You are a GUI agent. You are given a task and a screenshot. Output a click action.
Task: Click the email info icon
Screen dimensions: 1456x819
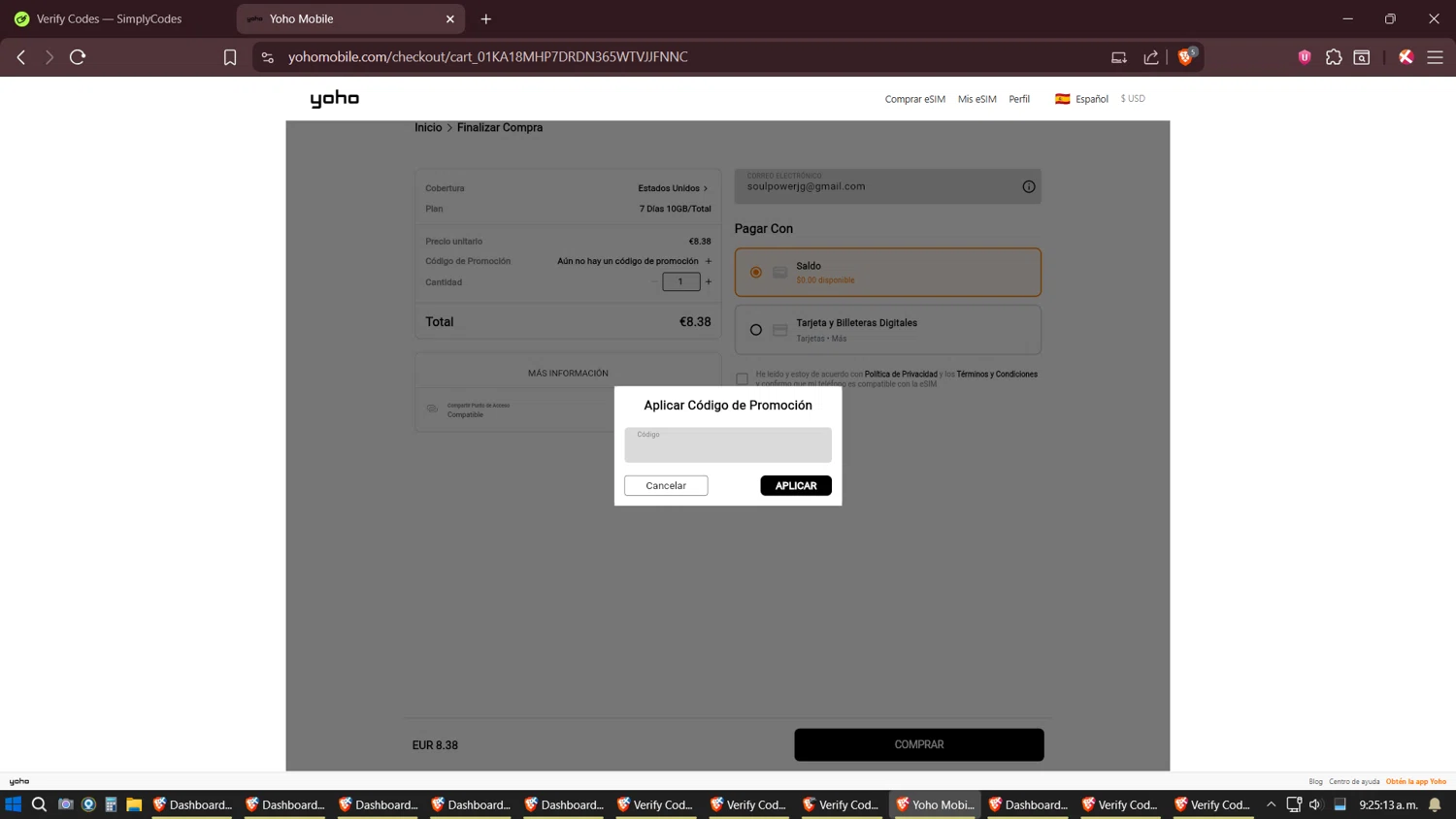tap(1028, 186)
